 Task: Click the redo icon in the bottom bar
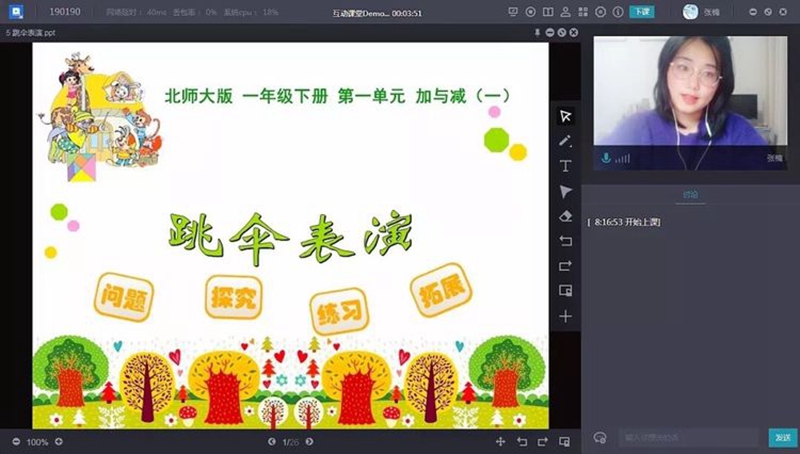[x=542, y=442]
